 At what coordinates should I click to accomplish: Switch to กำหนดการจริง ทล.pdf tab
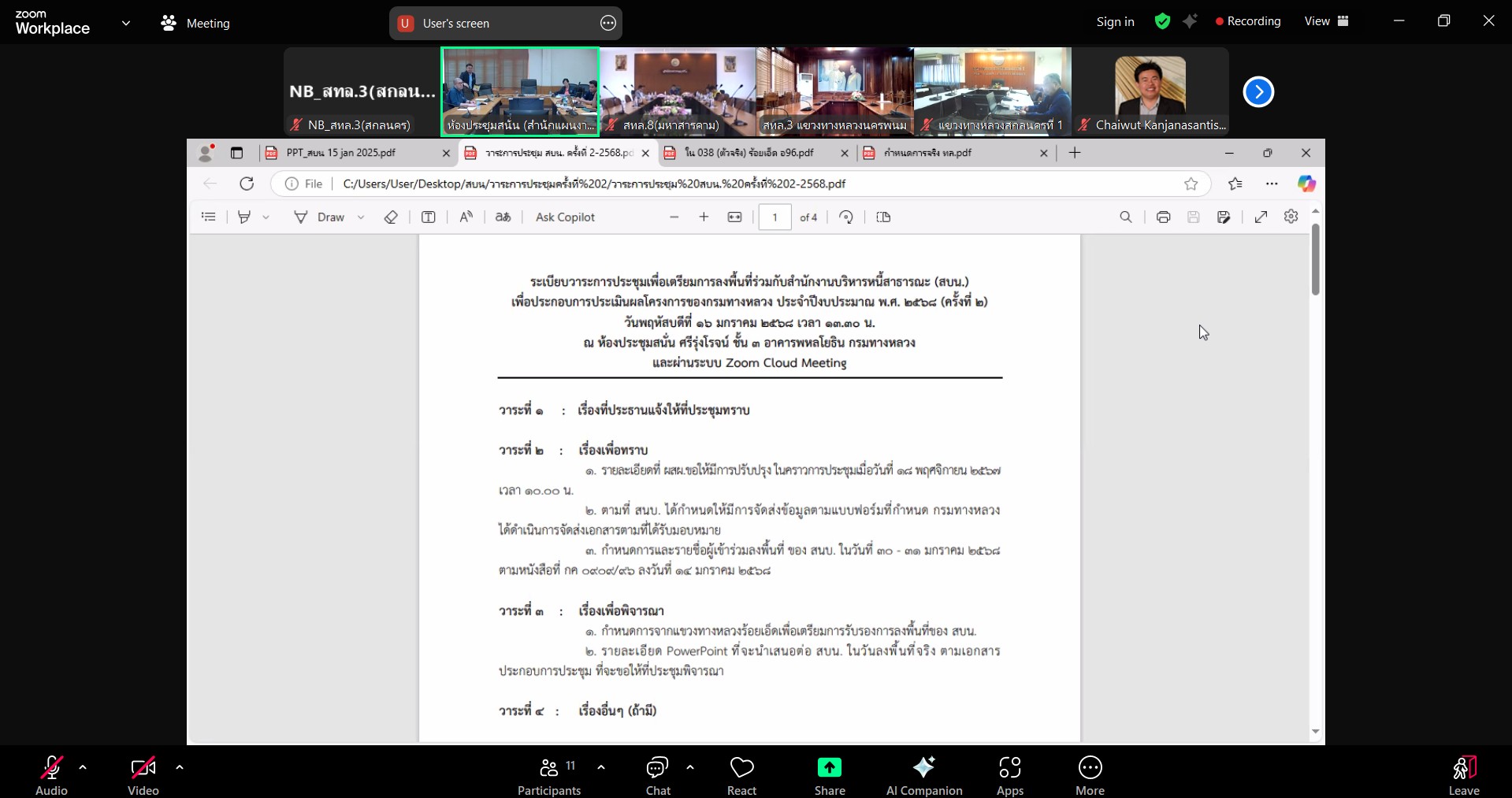[953, 153]
